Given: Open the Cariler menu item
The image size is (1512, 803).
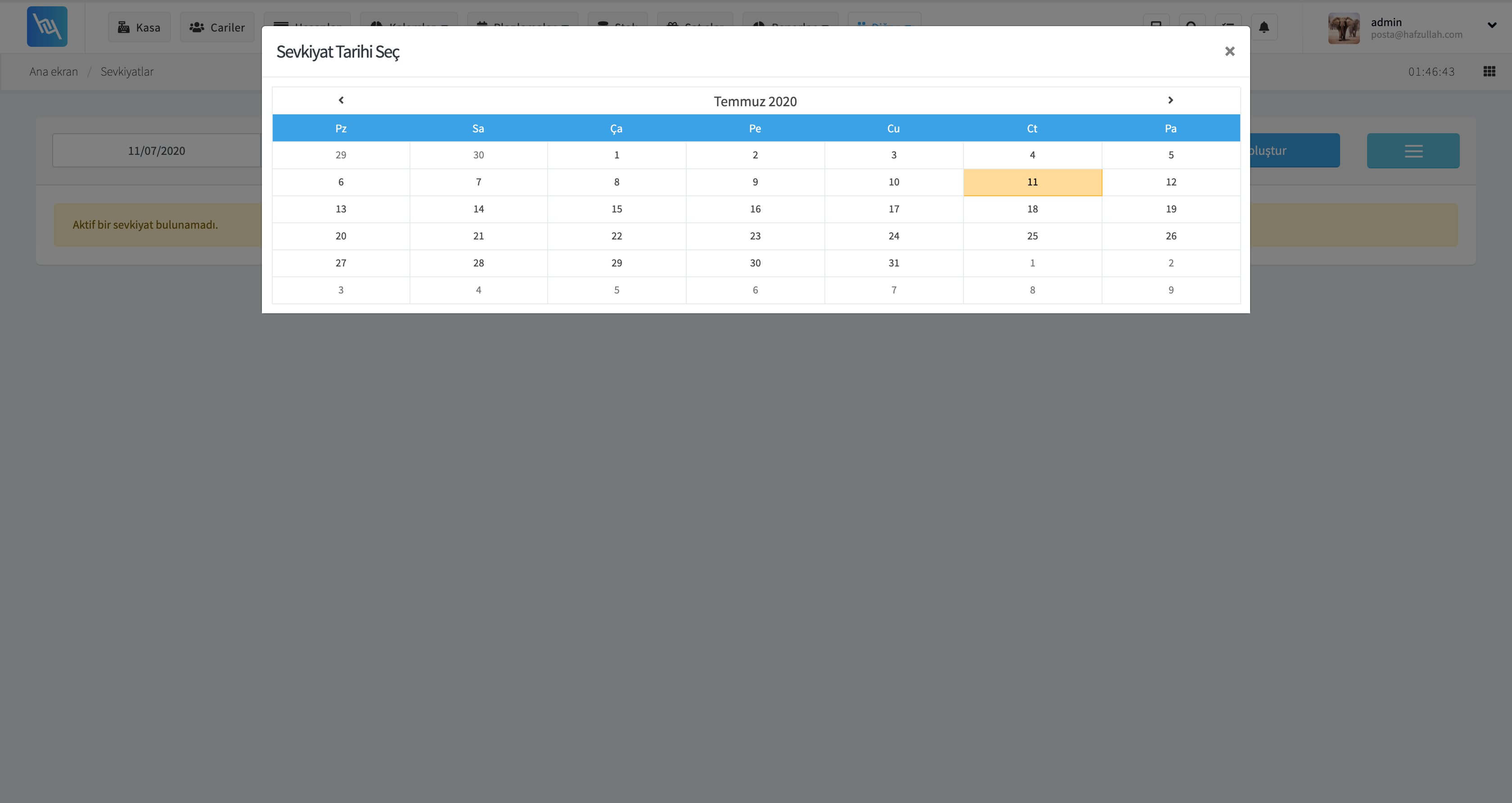Looking at the screenshot, I should point(217,27).
